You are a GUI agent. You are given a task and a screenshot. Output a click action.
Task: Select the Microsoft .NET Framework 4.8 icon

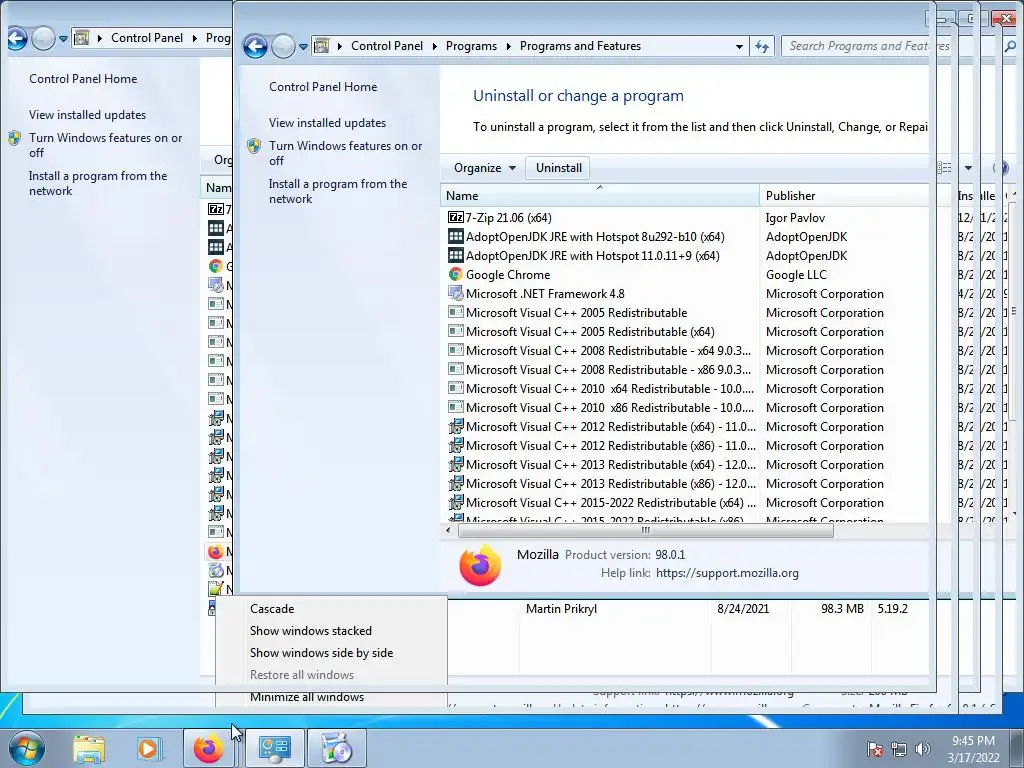455,293
